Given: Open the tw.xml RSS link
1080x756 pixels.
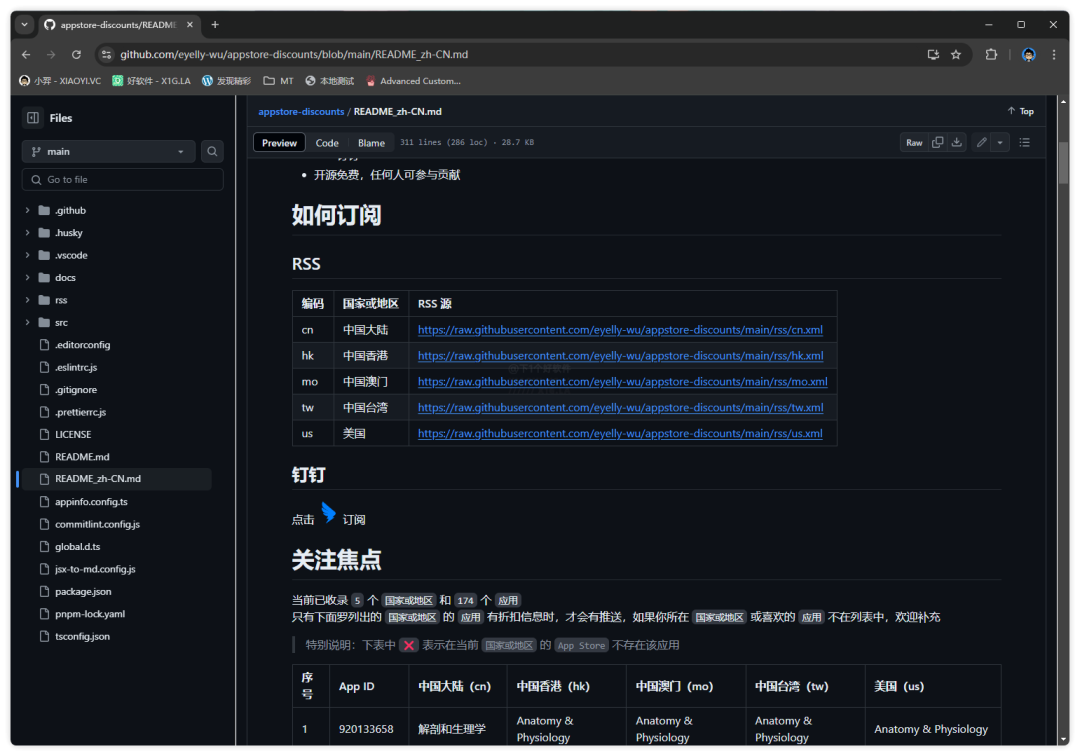Looking at the screenshot, I should coord(621,408).
